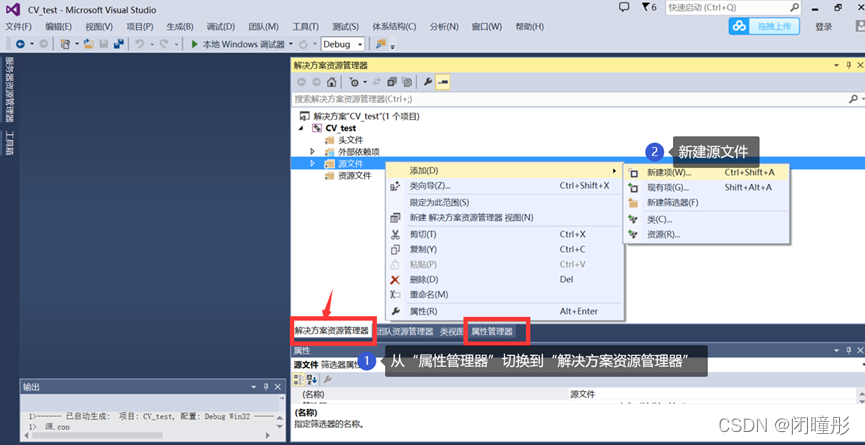Screen dimensions: 865x445
Task: Click the refresh icon beside debugger dropdown
Action: coord(303,44)
